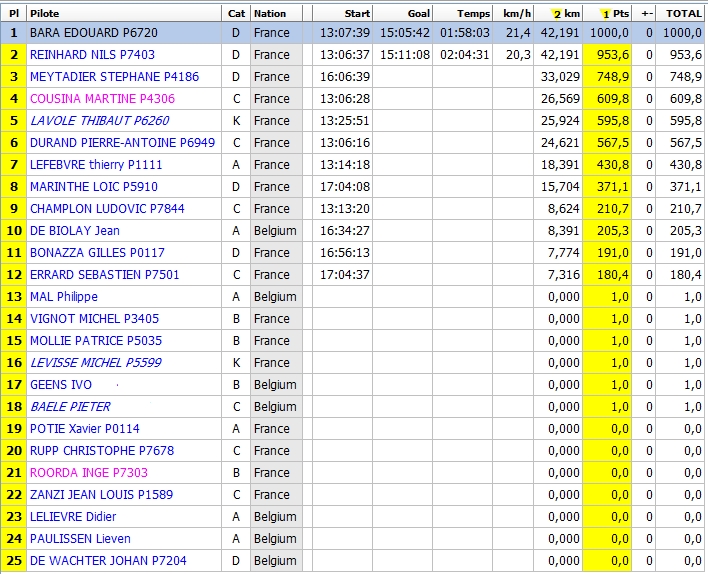The image size is (708, 574).
Task: Click the yellow sort badge 2 on km header
Action: tap(557, 14)
